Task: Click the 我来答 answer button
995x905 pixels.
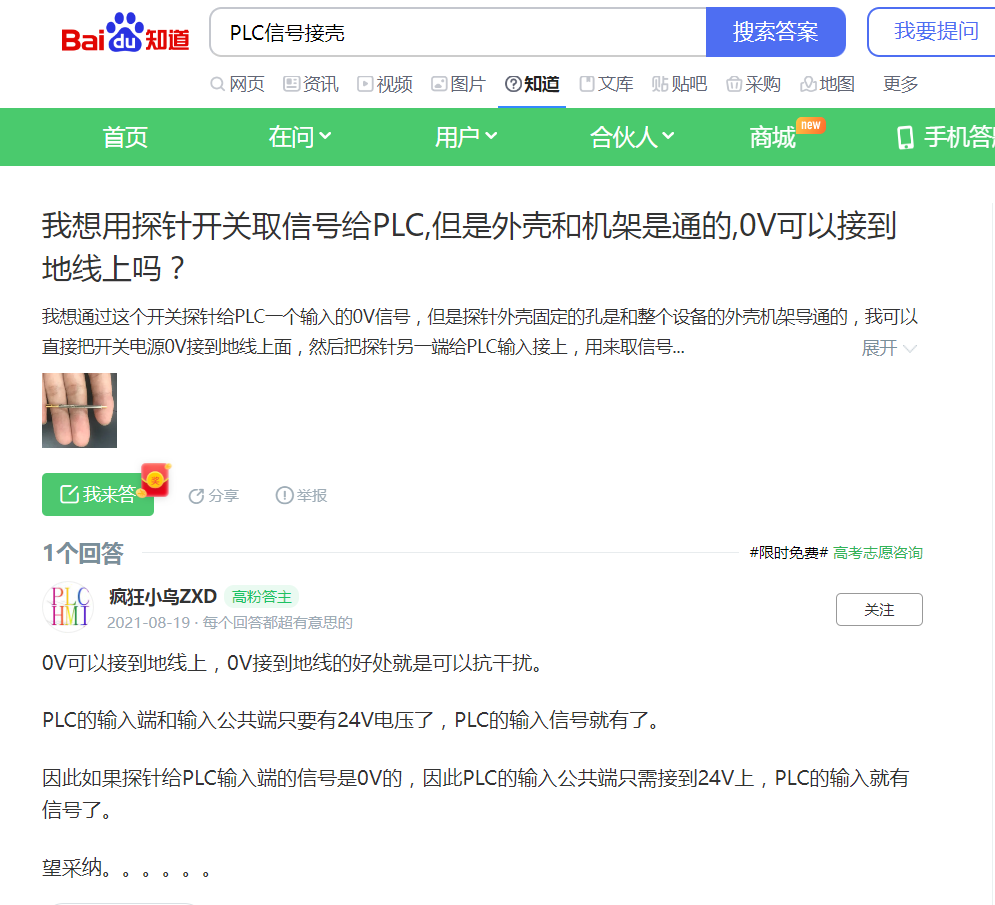Action: click(x=98, y=495)
